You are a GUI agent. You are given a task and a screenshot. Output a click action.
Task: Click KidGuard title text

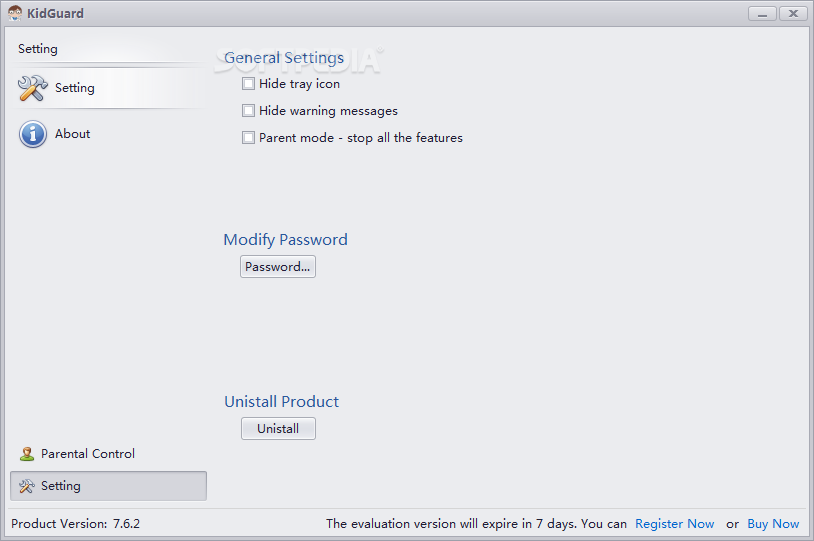(x=55, y=13)
